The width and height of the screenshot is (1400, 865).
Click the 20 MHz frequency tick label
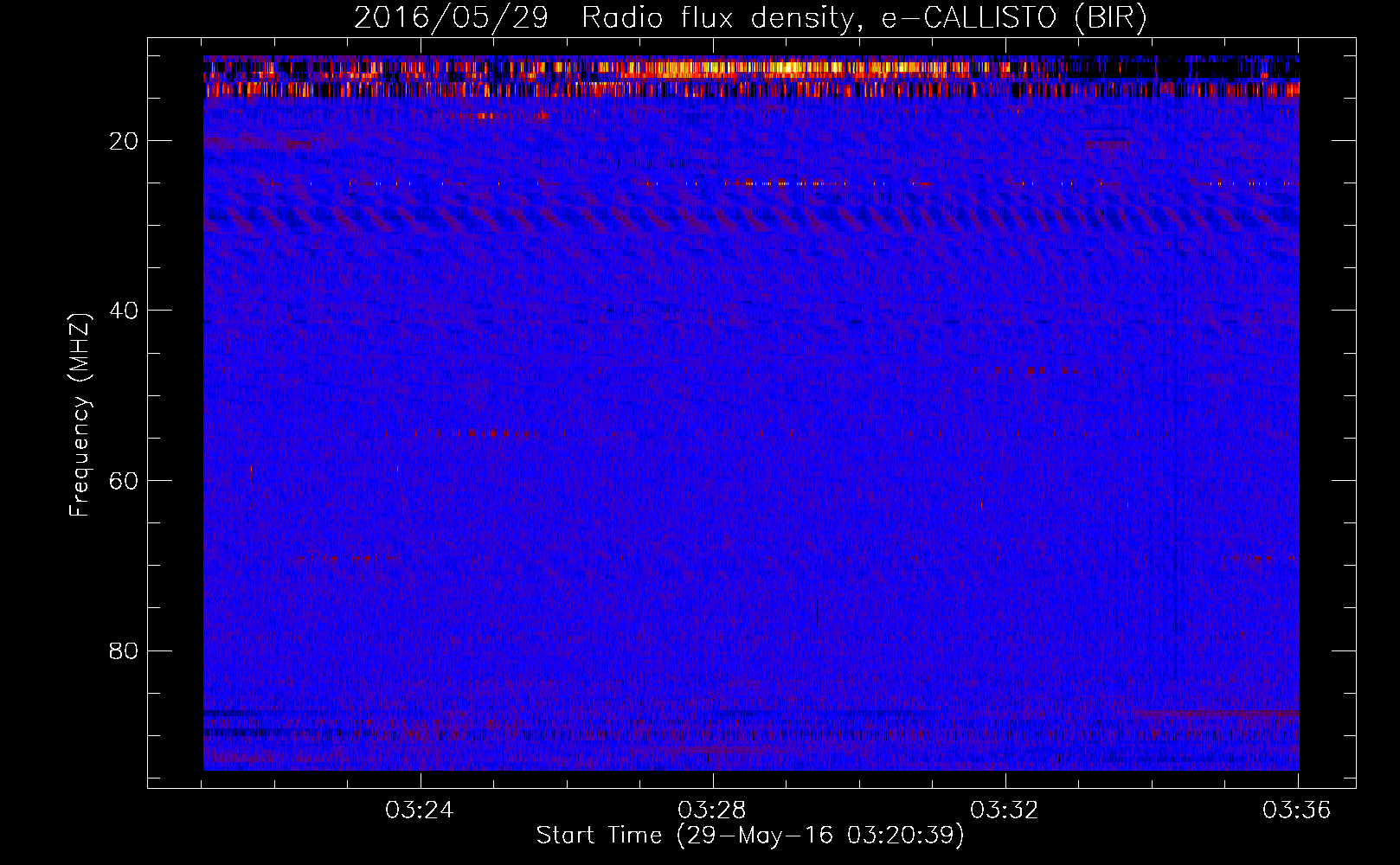(125, 141)
